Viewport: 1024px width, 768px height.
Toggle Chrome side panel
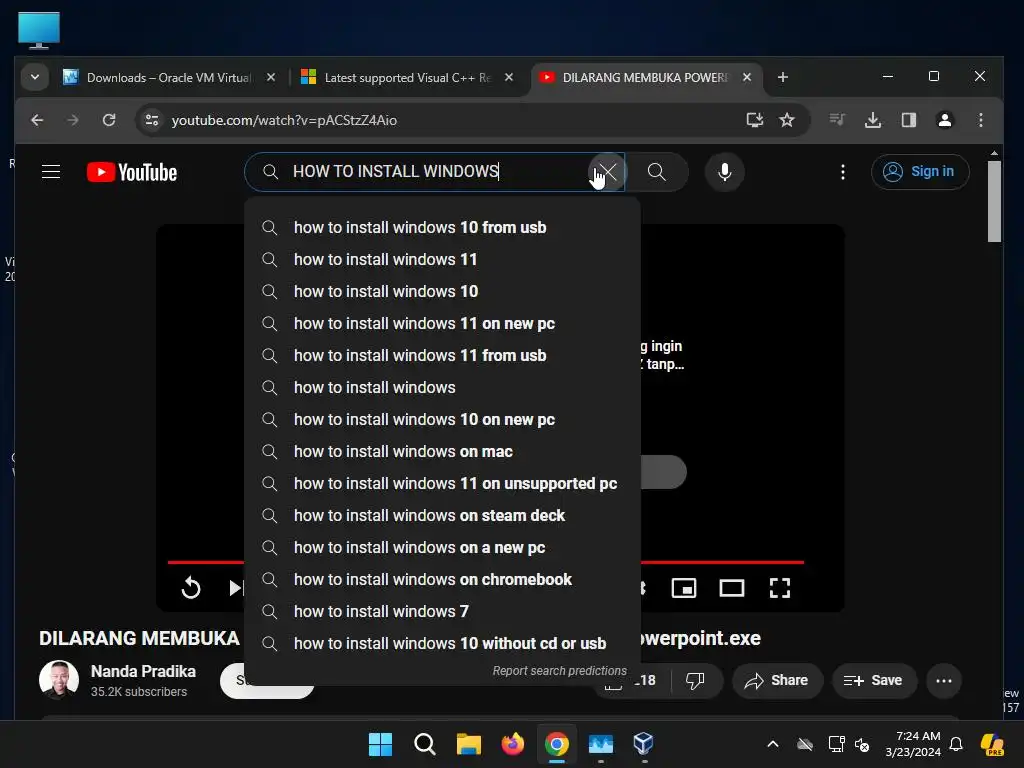(x=908, y=120)
